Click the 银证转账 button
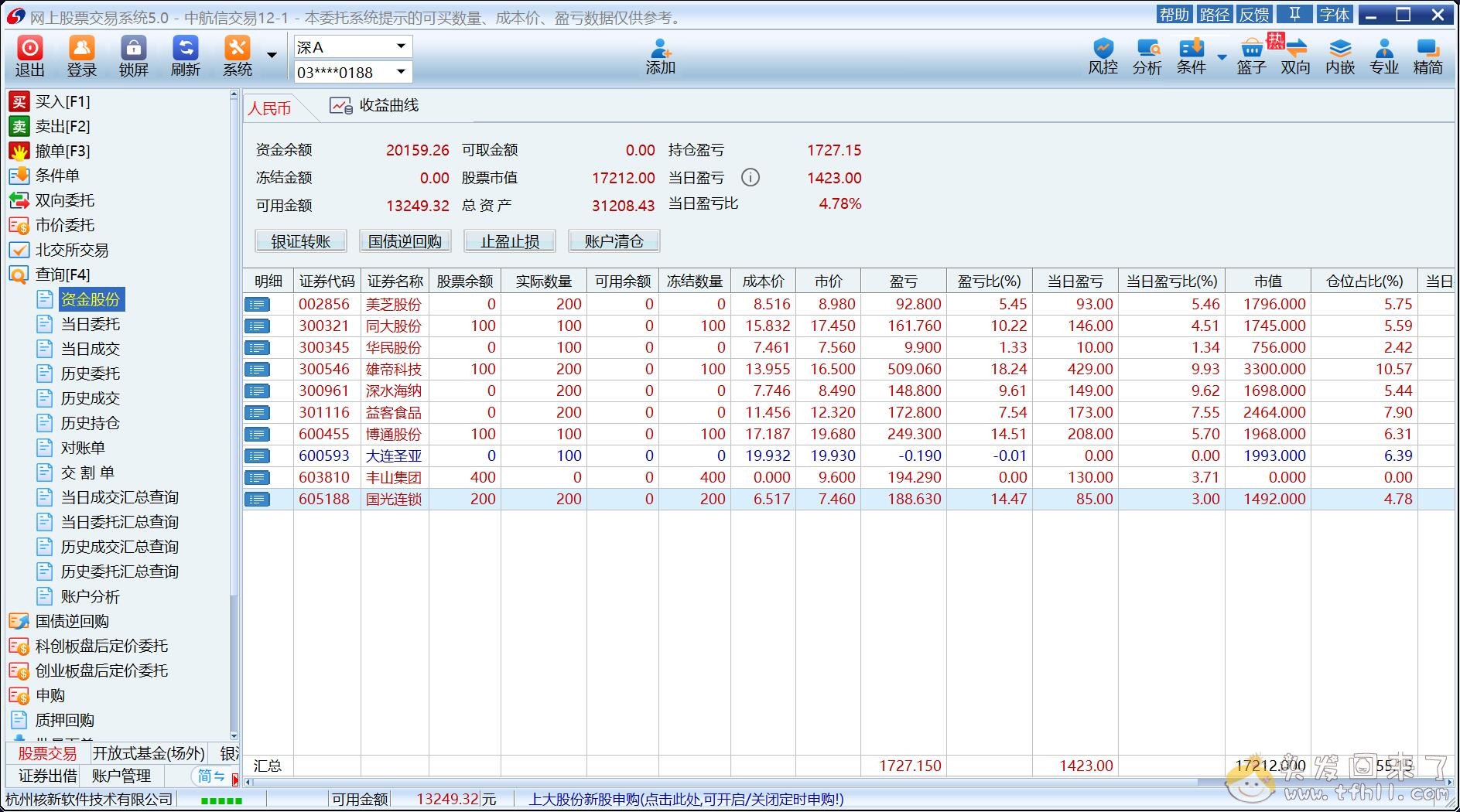 coord(301,241)
